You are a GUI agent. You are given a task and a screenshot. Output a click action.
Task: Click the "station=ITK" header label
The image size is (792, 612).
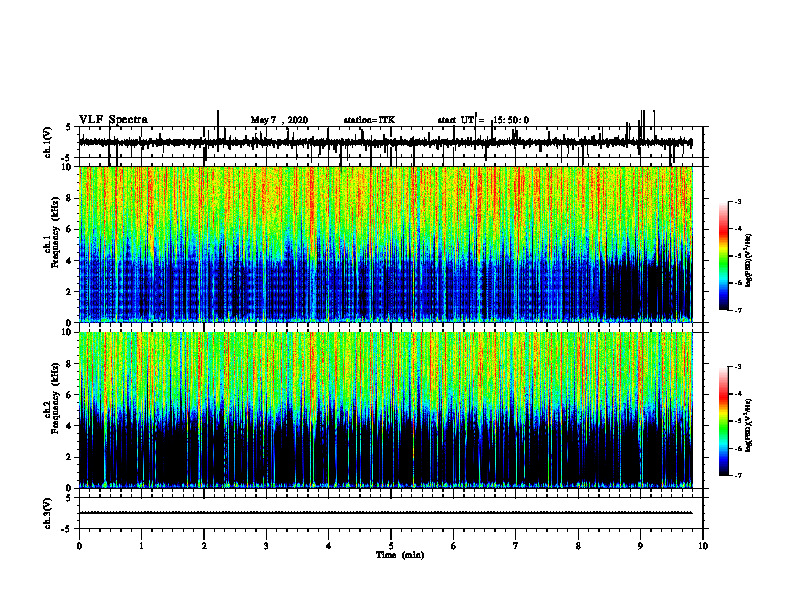tap(369, 120)
